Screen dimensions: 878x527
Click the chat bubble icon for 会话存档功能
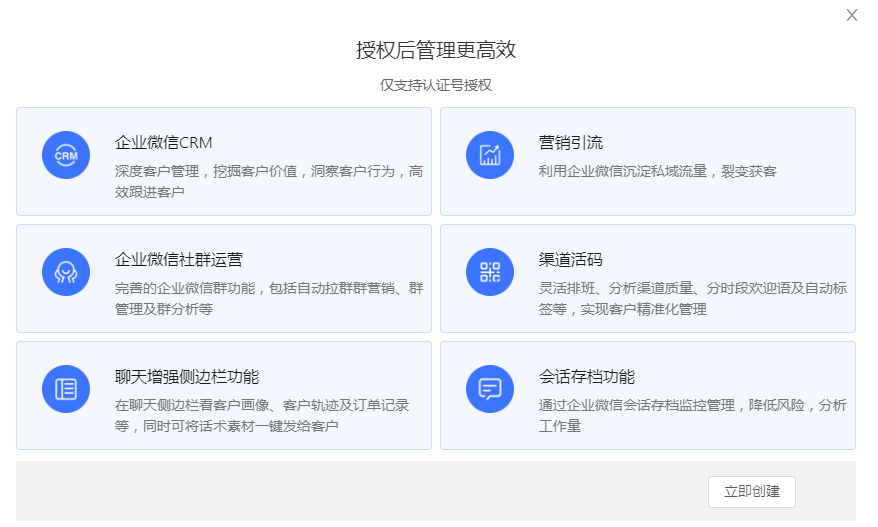tap(490, 389)
